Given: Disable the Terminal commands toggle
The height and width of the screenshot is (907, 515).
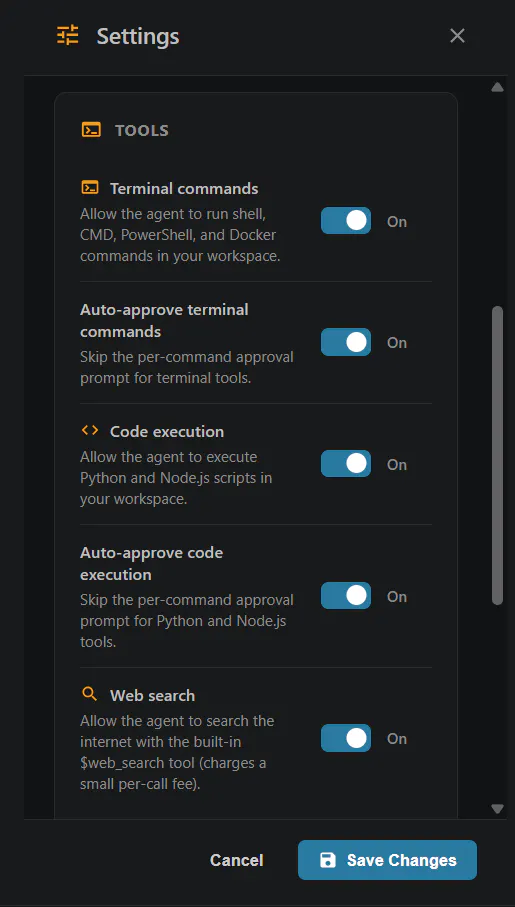Looking at the screenshot, I should tap(346, 221).
